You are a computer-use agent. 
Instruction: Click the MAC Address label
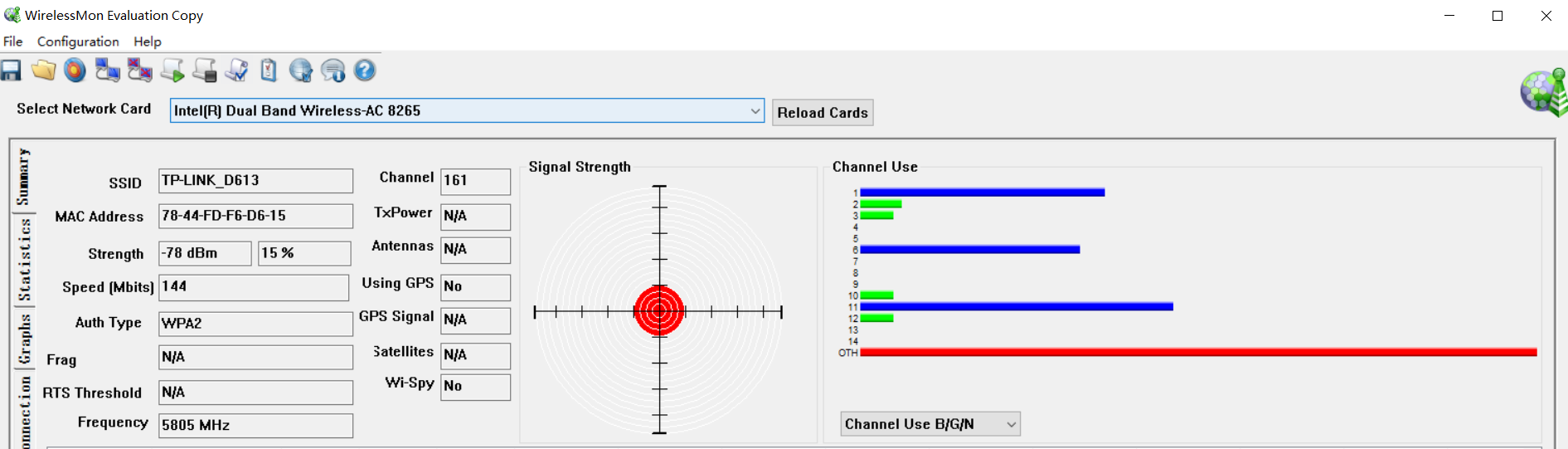(100, 217)
